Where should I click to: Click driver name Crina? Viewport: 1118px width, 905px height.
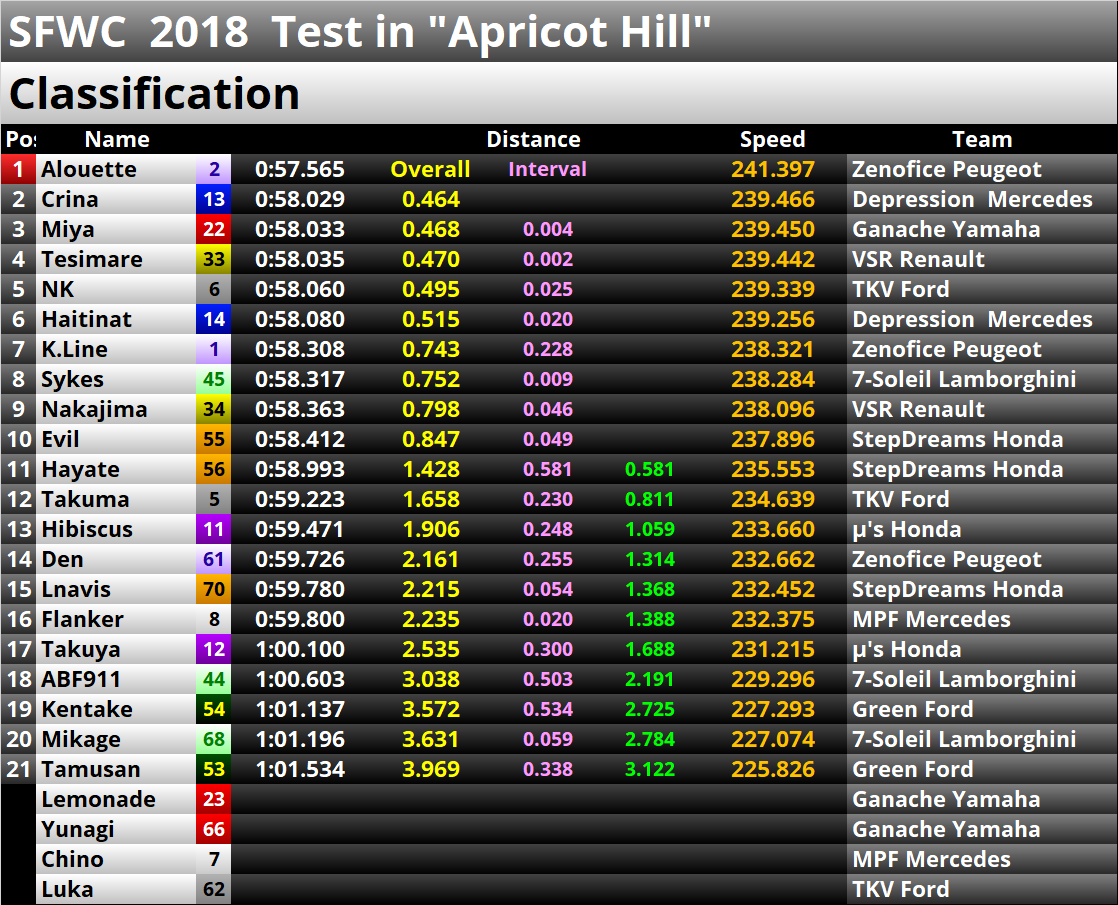click(x=70, y=199)
